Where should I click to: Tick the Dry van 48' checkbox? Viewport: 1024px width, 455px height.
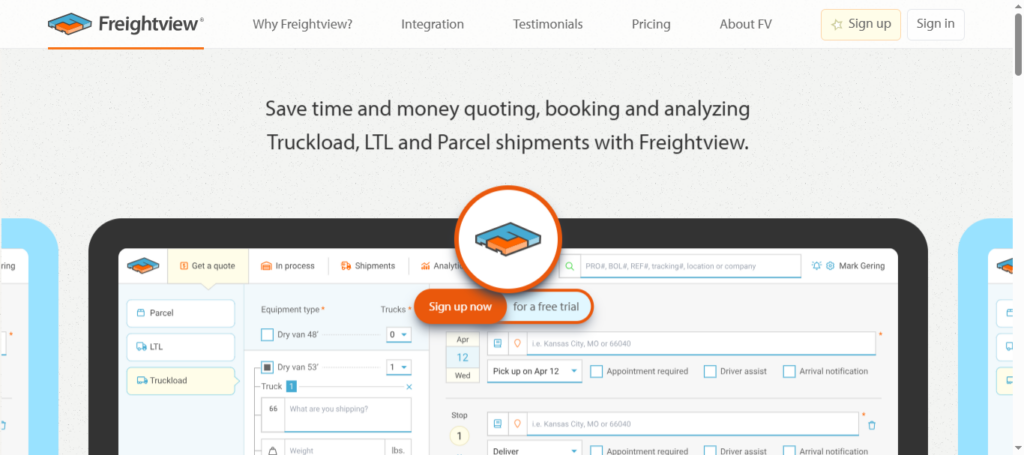[x=267, y=335]
